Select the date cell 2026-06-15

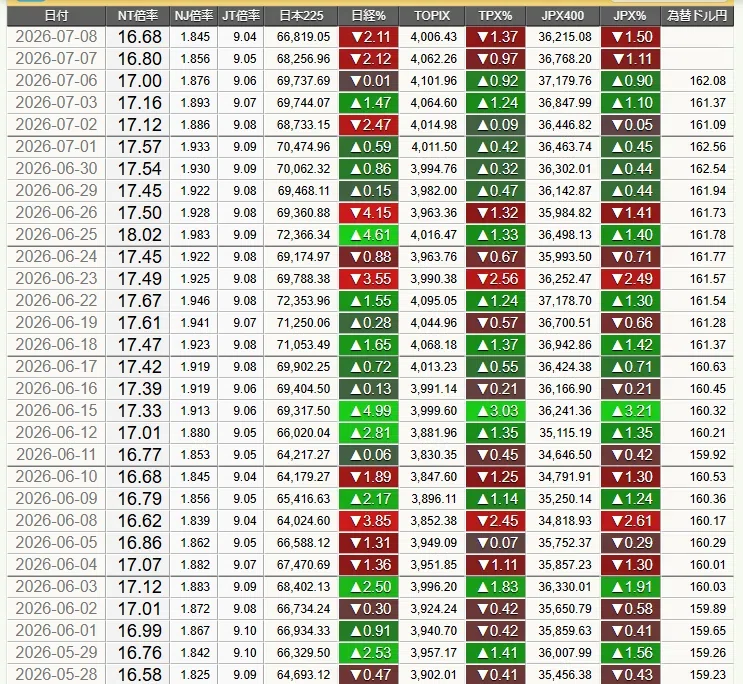[x=56, y=410]
